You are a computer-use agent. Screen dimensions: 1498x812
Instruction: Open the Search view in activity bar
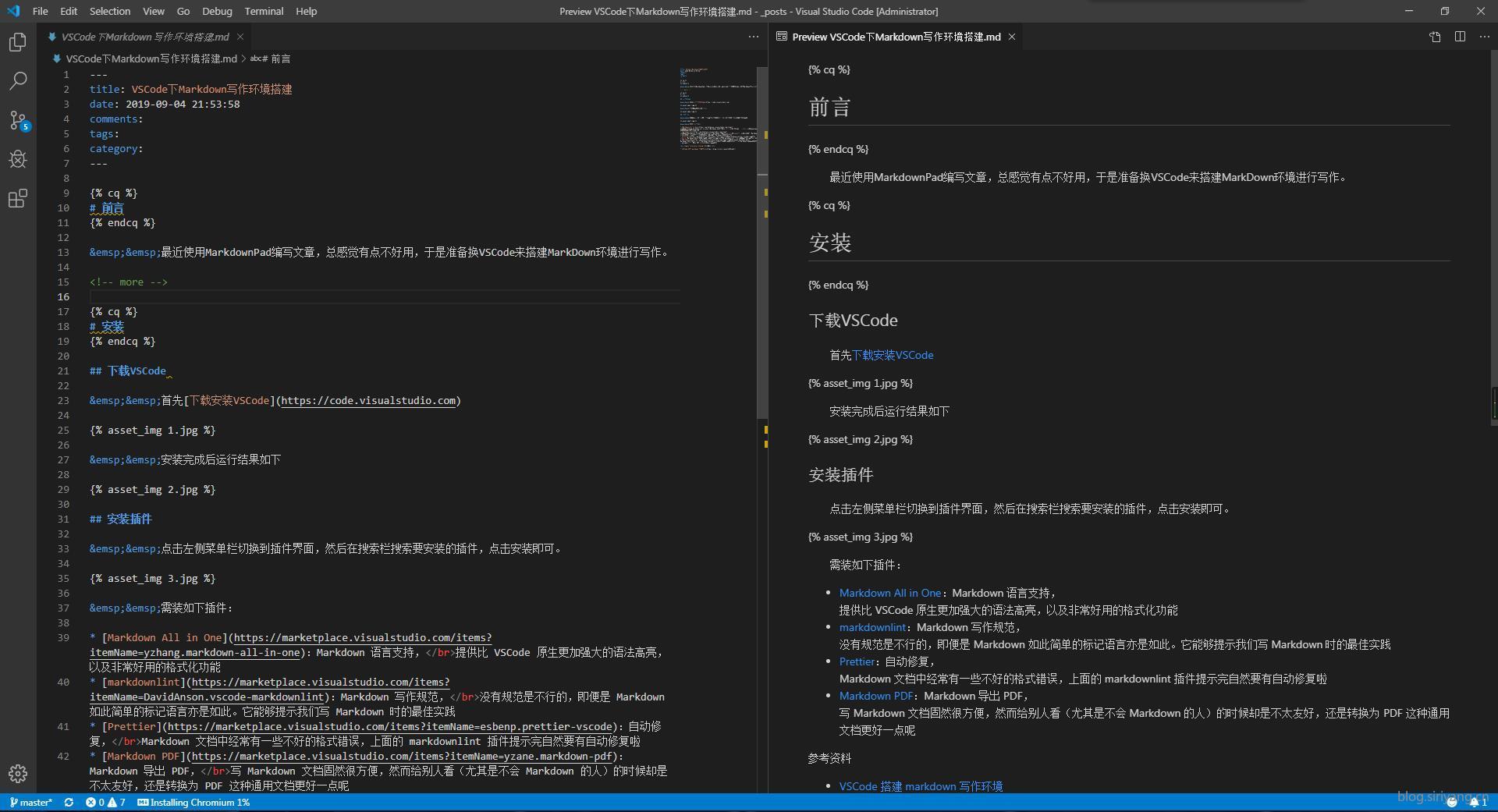coord(18,81)
